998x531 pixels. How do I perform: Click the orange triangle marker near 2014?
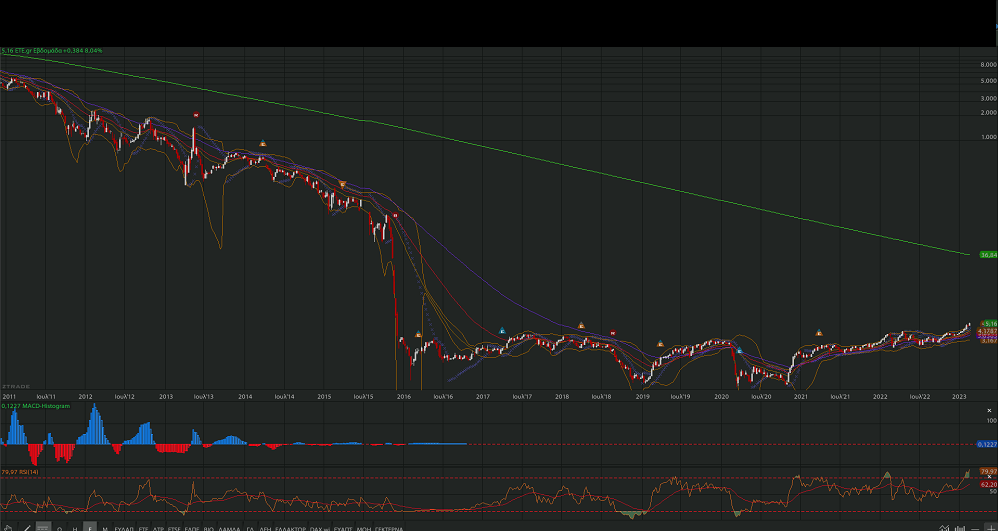[x=263, y=144]
